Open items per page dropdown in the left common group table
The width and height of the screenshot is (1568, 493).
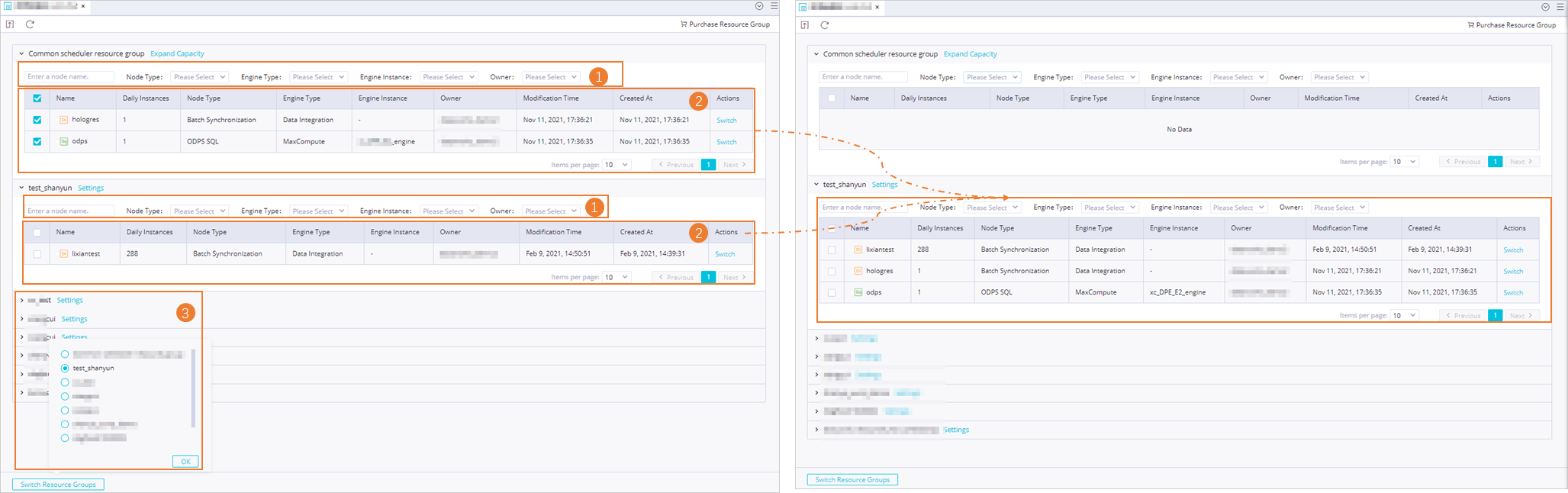click(x=617, y=165)
